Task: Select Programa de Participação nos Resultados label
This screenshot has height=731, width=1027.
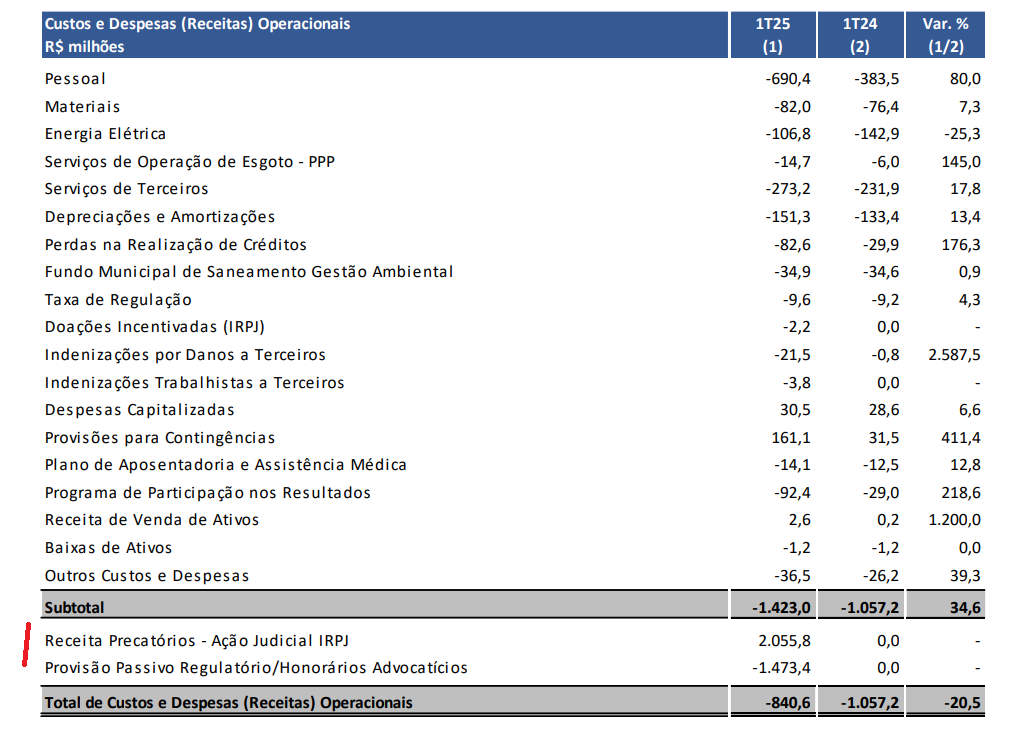Action: click(208, 493)
